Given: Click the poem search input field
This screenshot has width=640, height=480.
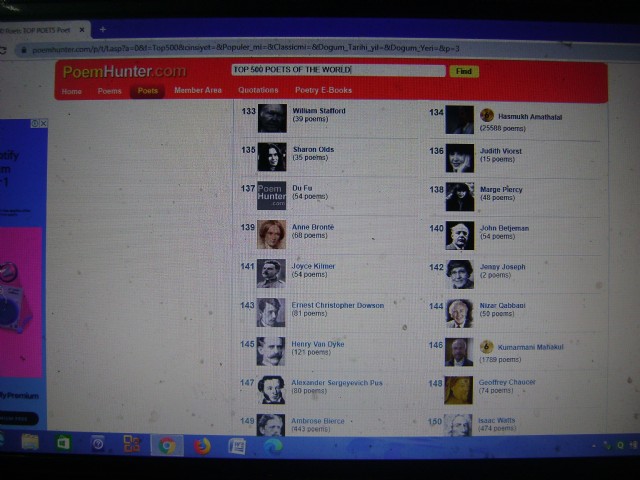Looking at the screenshot, I should click(x=337, y=71).
